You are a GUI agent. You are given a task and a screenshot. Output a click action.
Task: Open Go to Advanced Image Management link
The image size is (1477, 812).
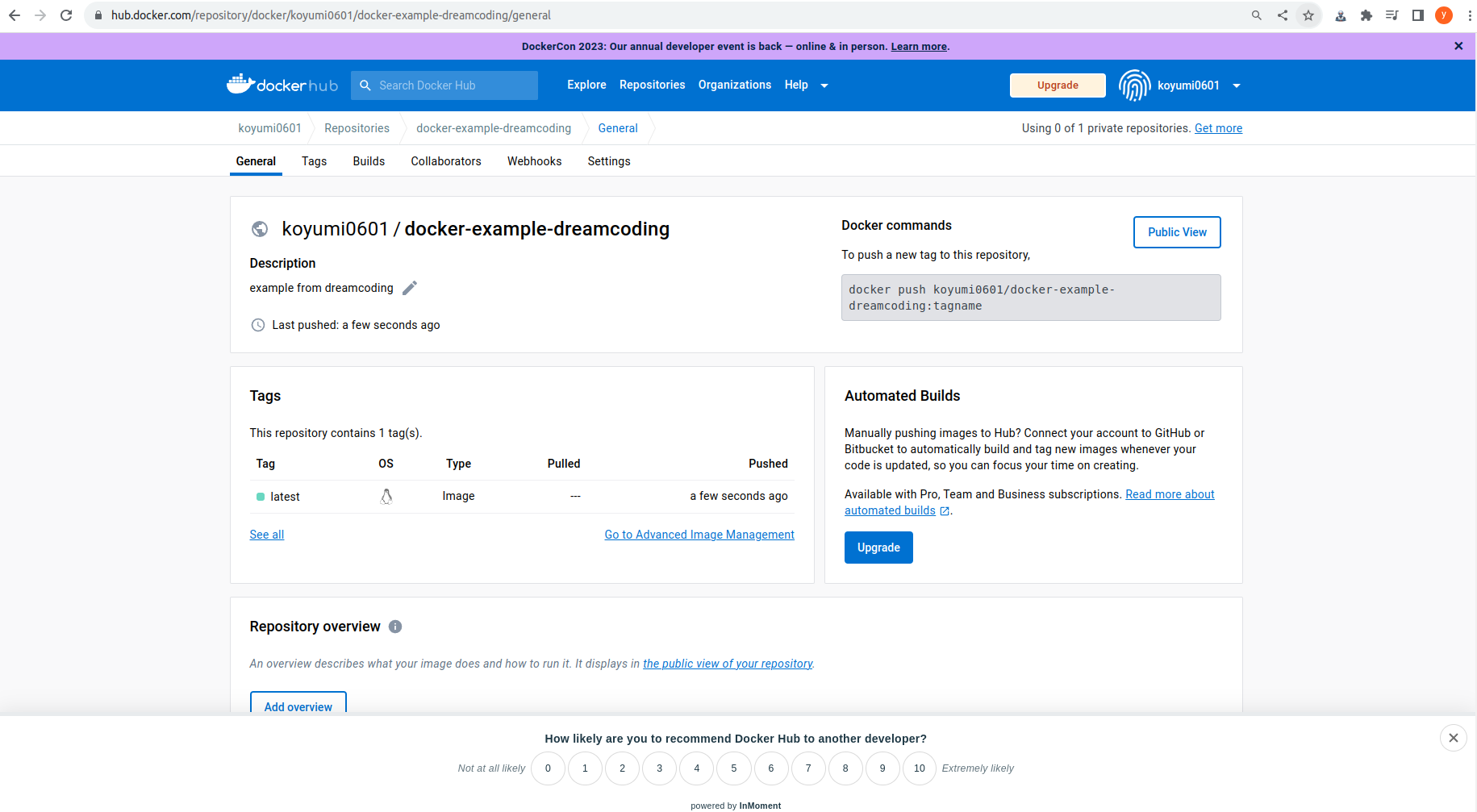pos(699,535)
